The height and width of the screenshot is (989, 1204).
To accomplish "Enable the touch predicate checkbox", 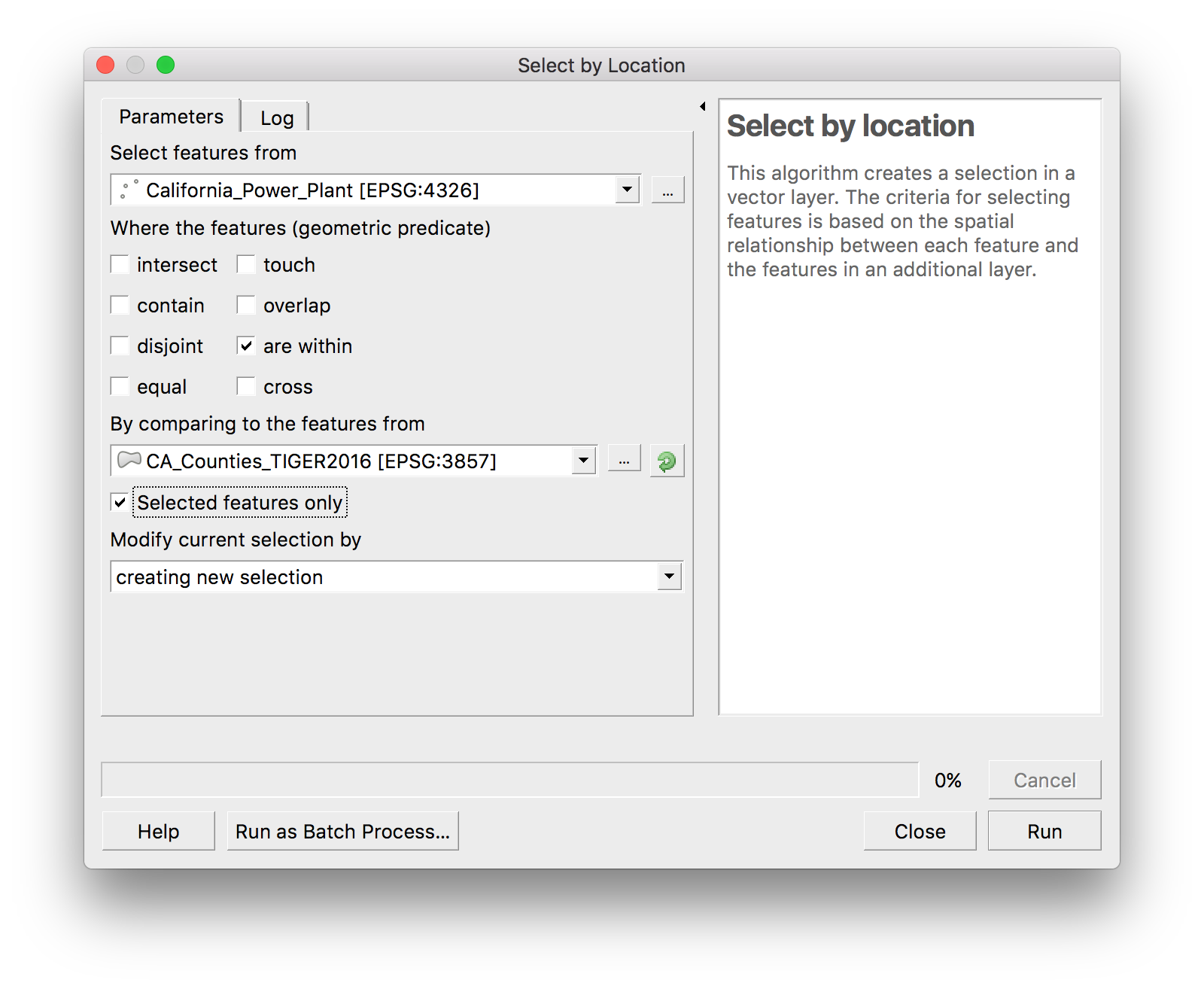I will (x=246, y=264).
